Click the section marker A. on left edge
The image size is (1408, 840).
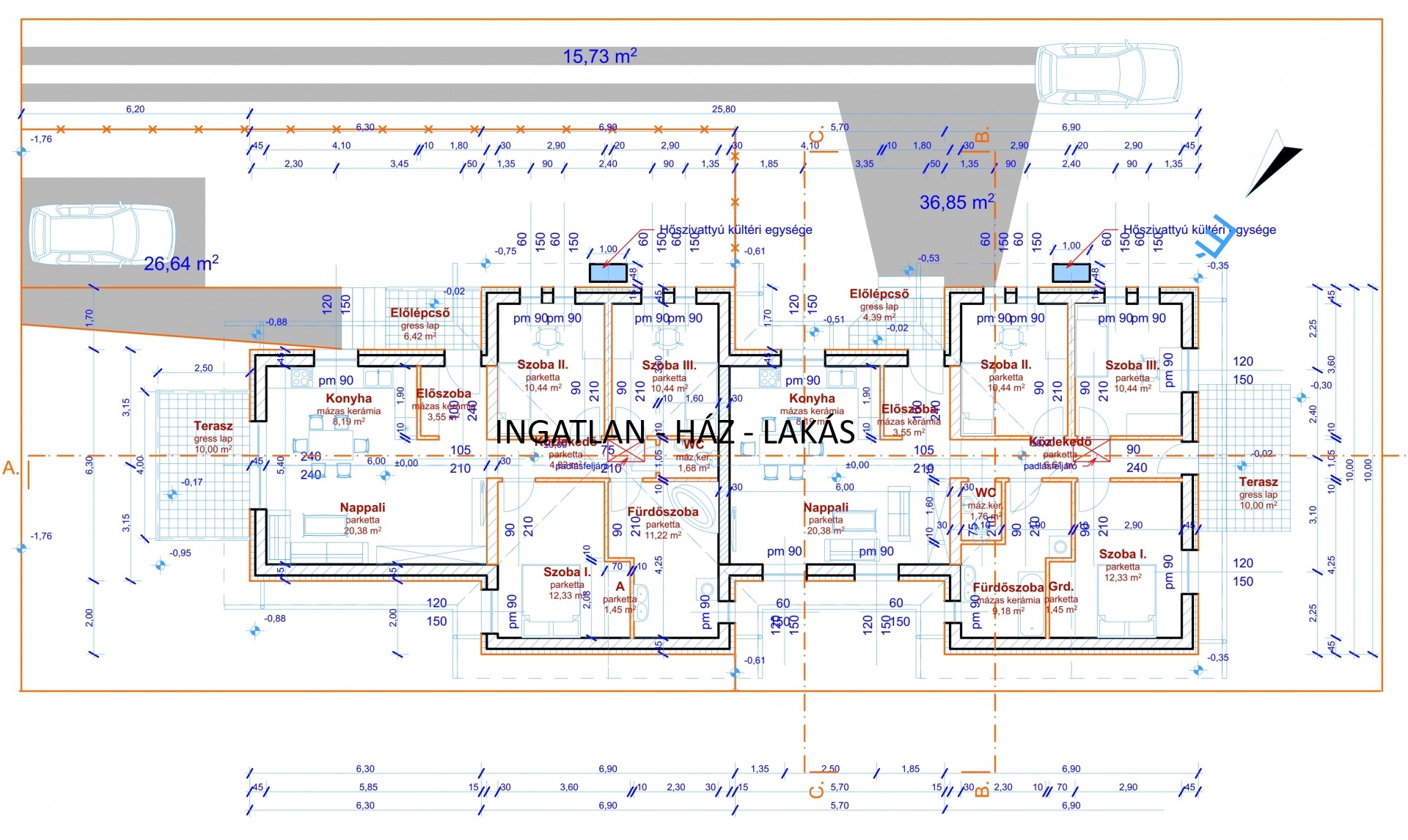11,468
